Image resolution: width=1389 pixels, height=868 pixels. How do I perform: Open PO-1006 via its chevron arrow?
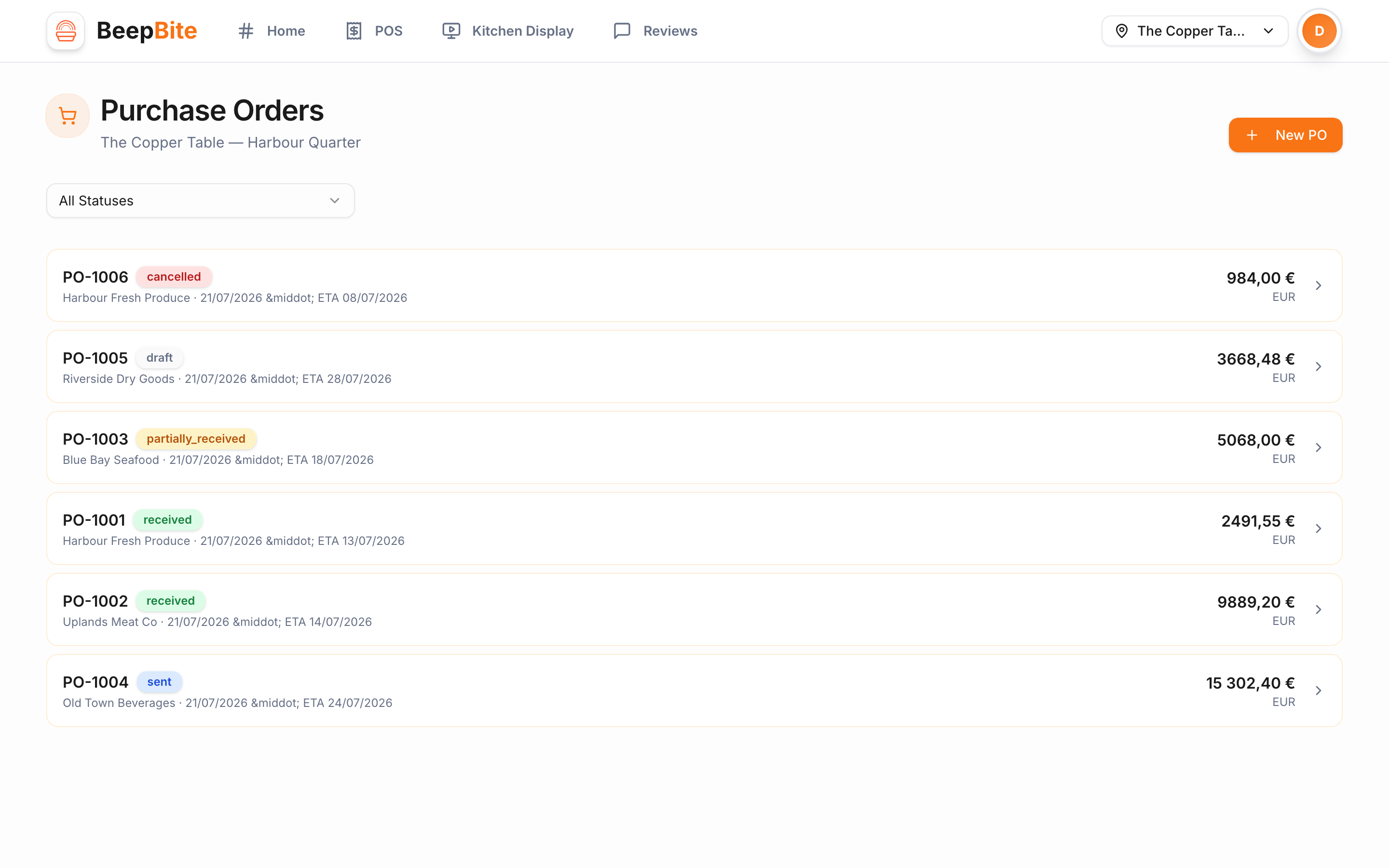pos(1319,285)
